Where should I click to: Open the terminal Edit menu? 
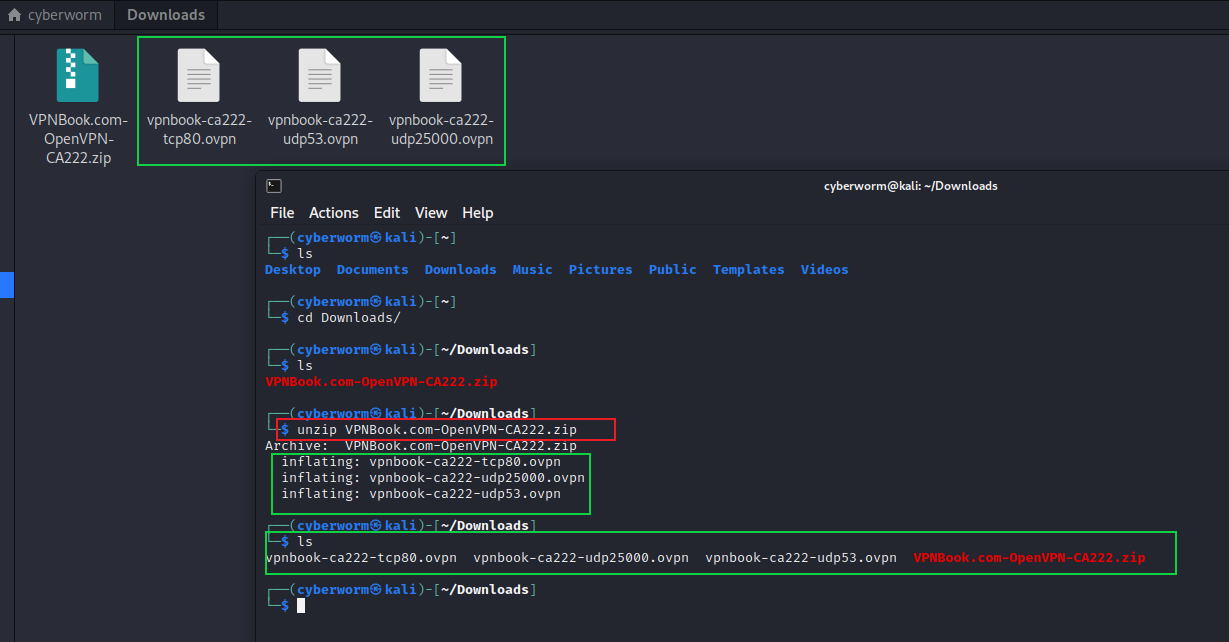tap(386, 213)
